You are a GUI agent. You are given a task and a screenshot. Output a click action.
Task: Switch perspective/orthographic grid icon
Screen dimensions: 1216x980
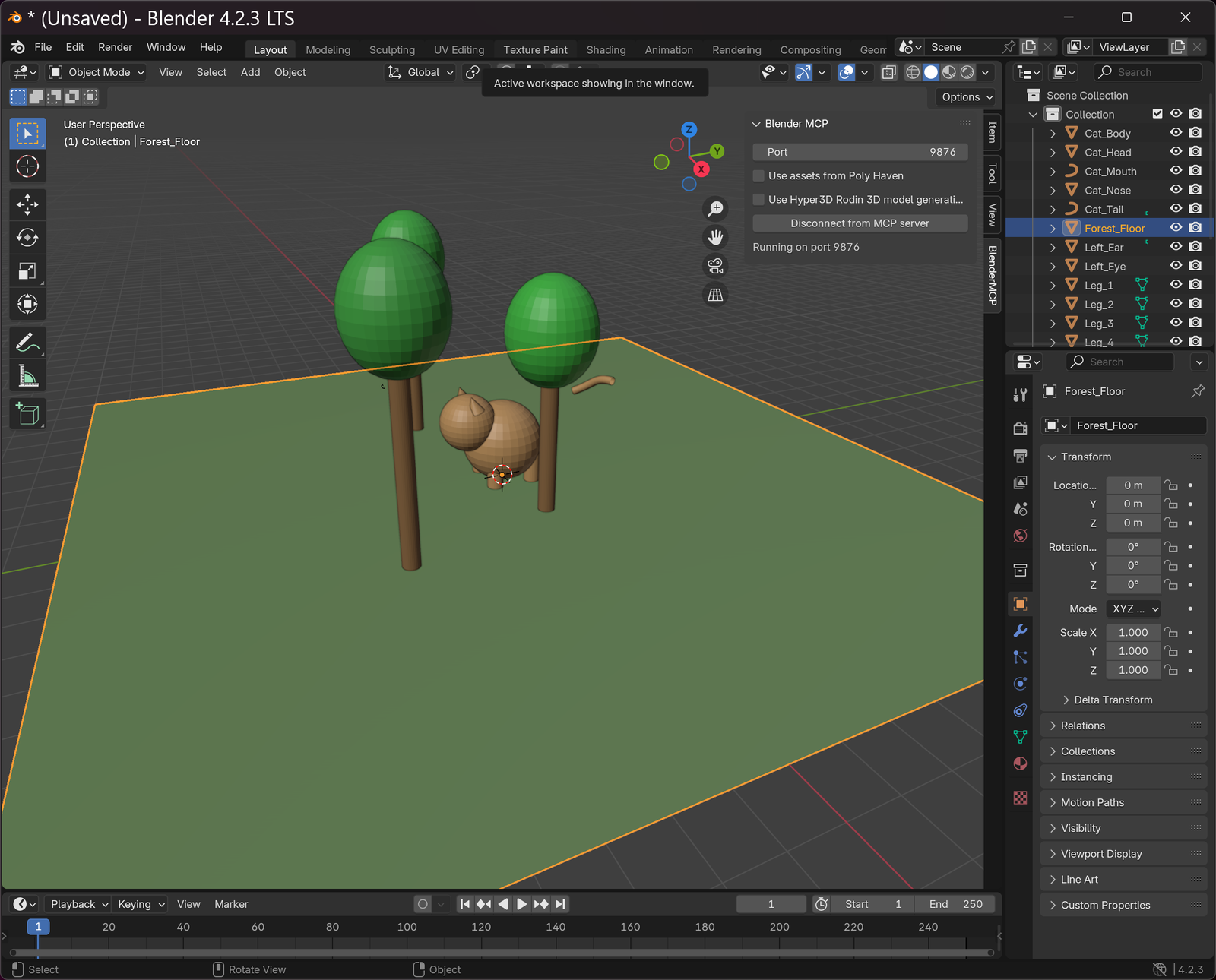pos(715,295)
